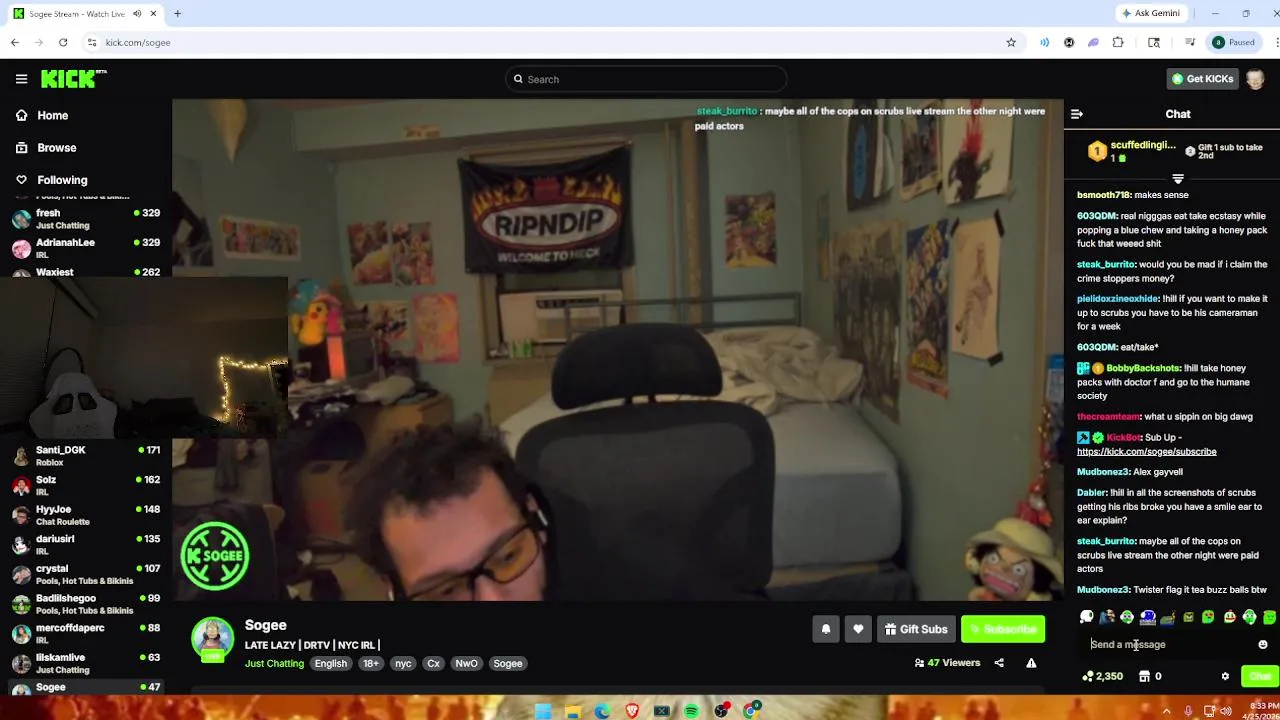Select the nyc tag
Viewport: 1280px width, 720px height.
coord(403,664)
